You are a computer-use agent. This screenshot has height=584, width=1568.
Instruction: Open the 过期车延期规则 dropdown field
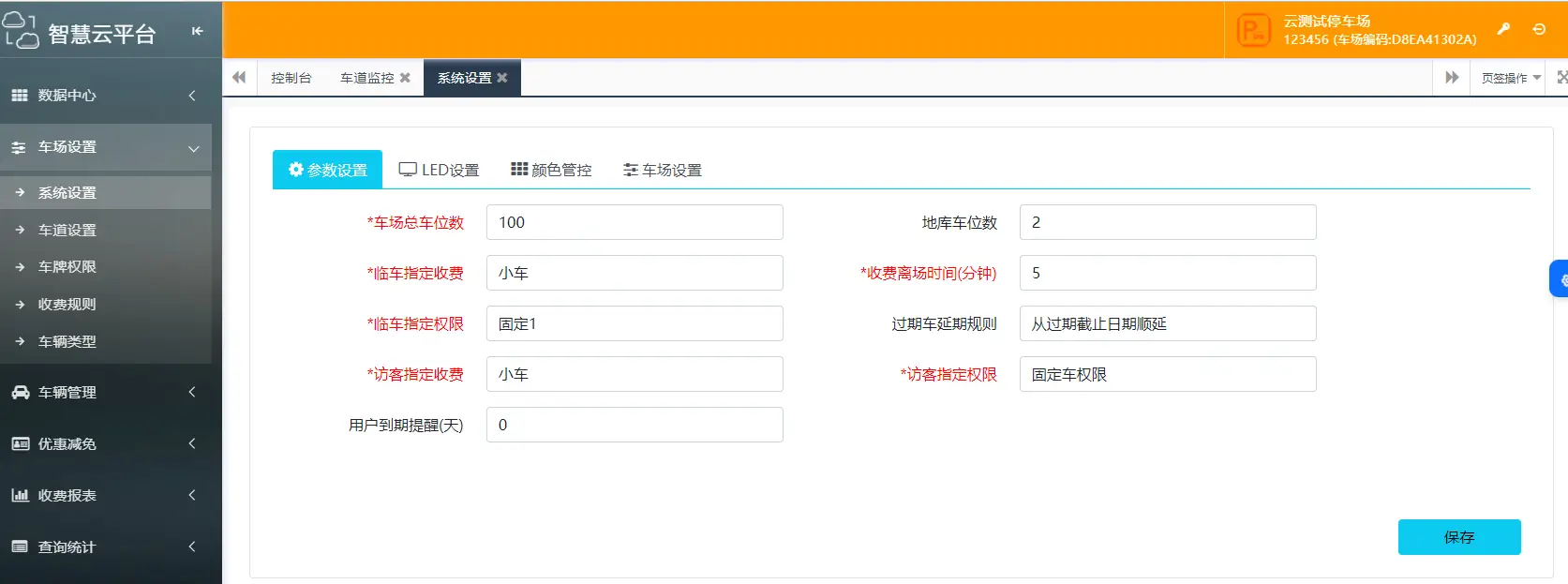point(1167,323)
